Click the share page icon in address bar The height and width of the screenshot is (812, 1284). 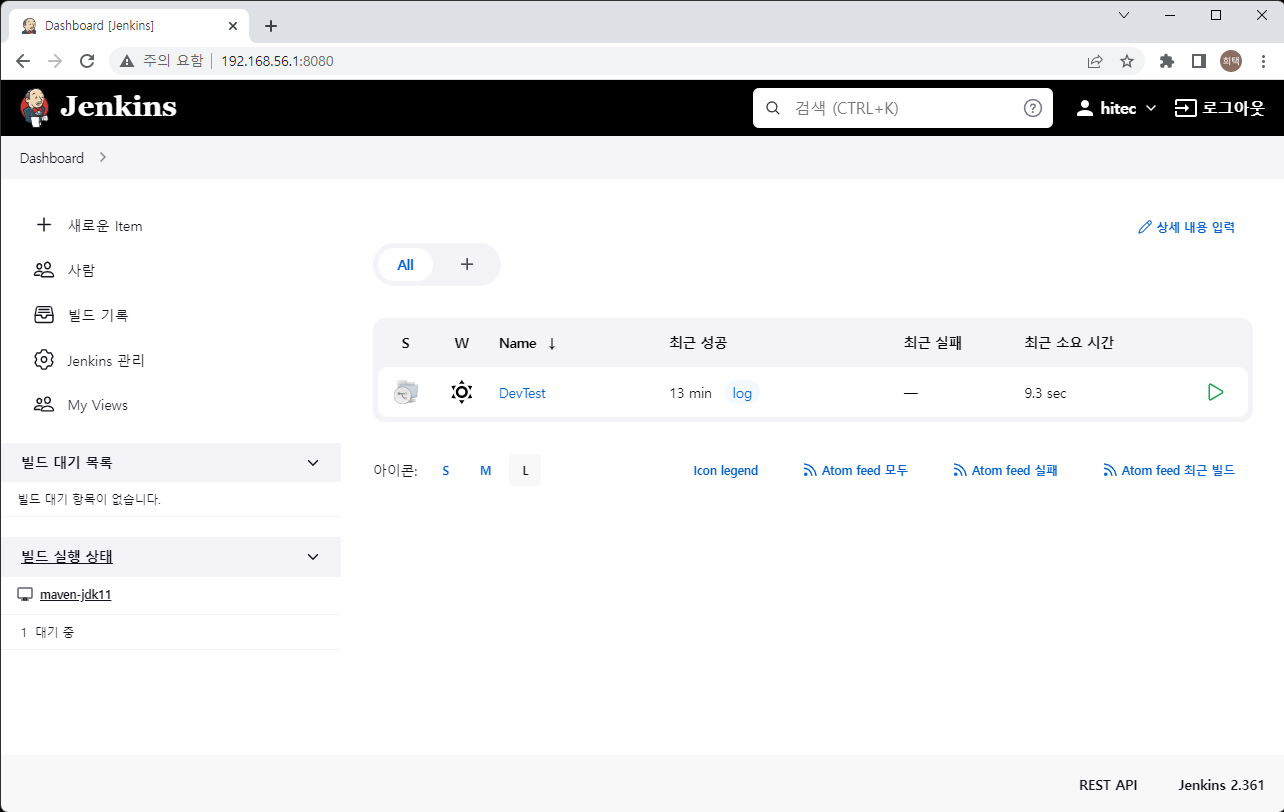1095,61
